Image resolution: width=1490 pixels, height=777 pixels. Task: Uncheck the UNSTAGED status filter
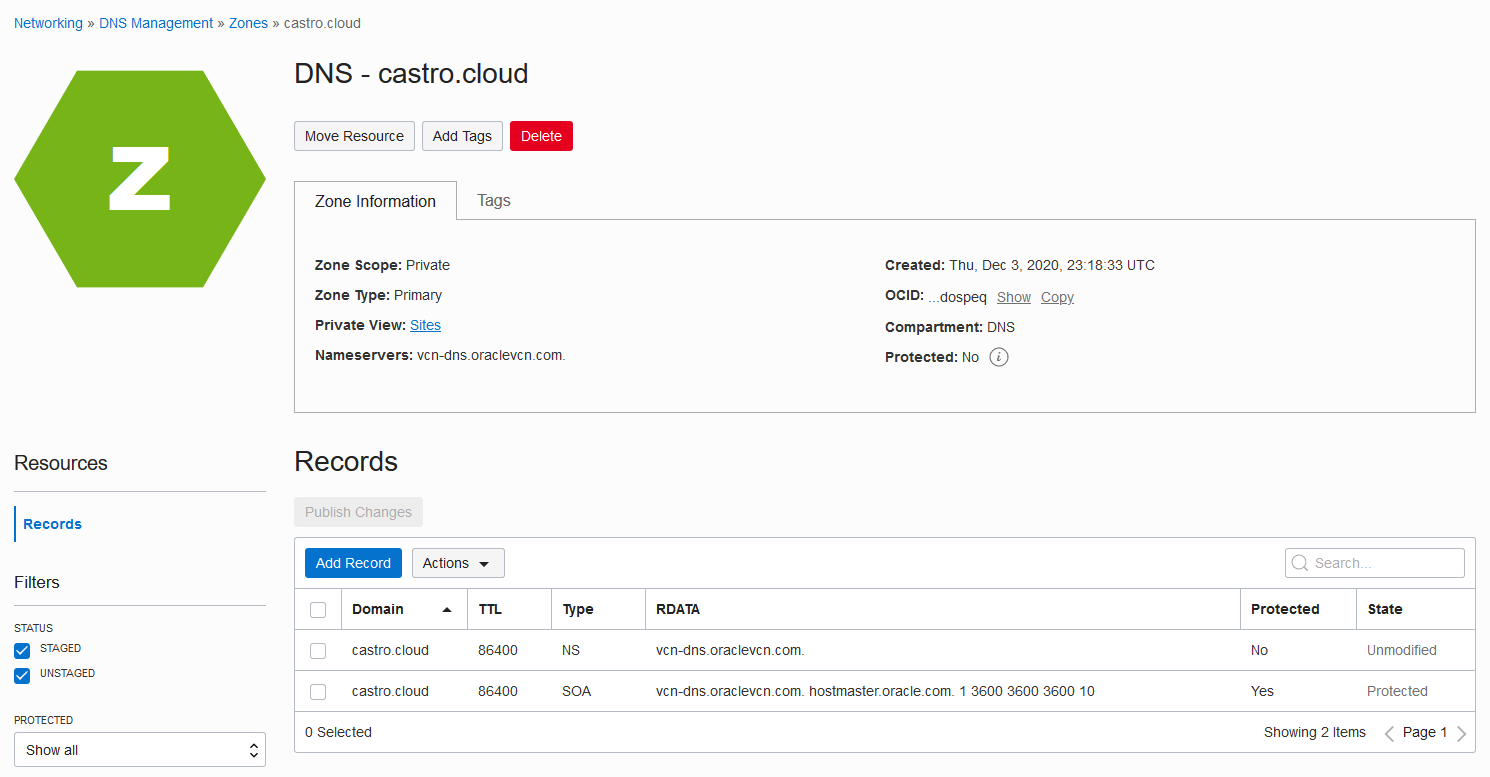point(22,676)
